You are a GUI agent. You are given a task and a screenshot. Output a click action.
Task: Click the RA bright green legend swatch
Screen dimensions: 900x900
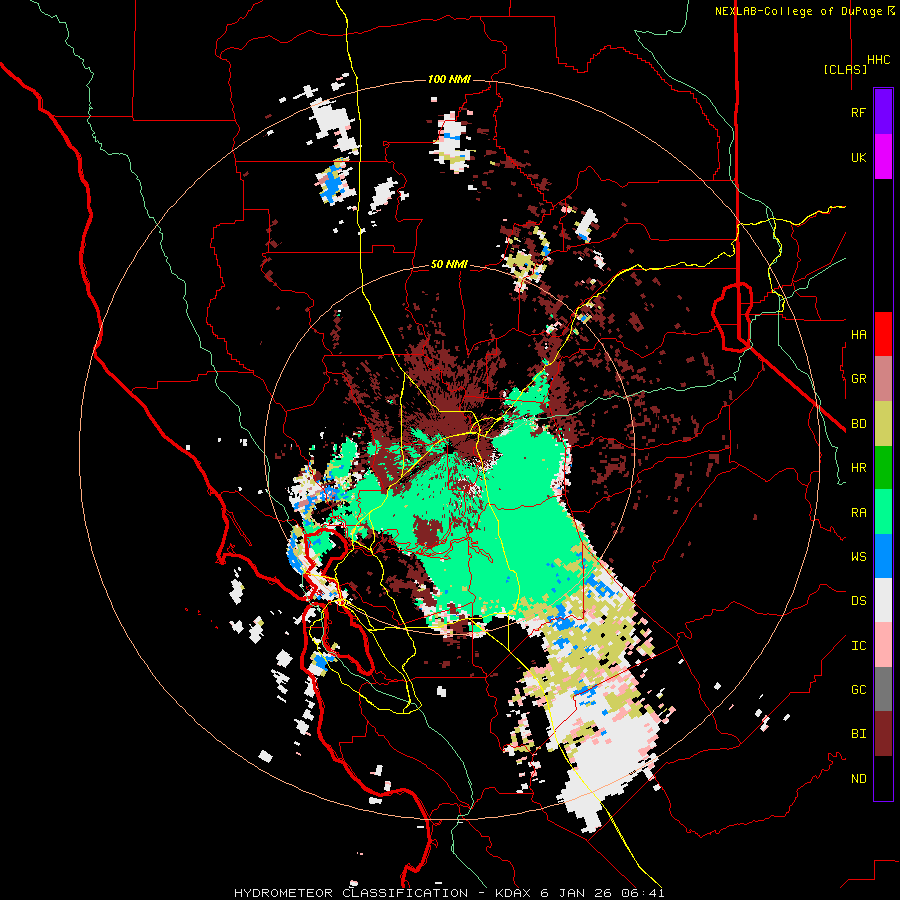coord(883,512)
